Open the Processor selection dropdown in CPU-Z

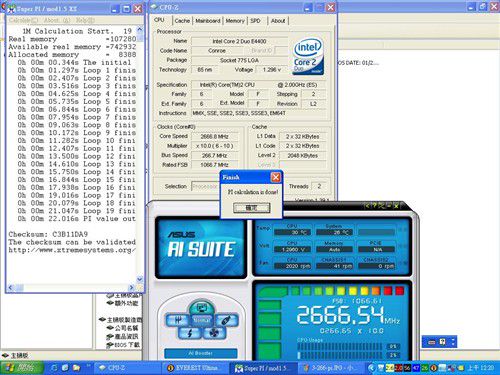(x=205, y=186)
